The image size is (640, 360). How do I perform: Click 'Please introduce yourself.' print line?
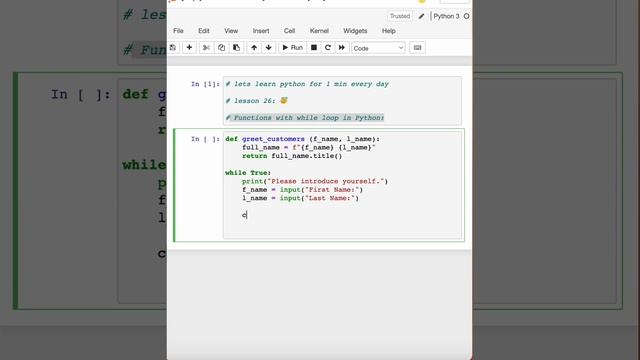[315, 181]
